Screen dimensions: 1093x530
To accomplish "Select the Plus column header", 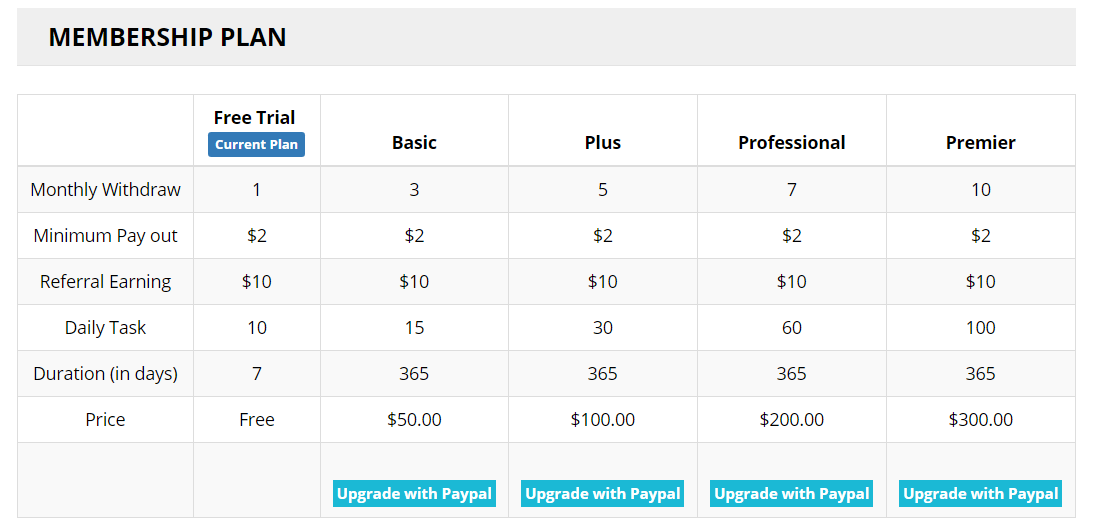I will coord(603,142).
